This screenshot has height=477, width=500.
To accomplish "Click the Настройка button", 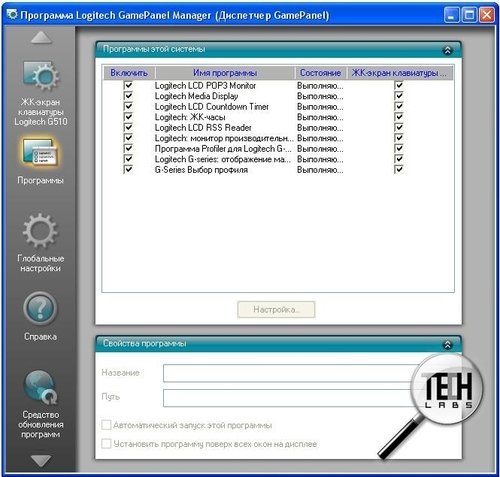I will click(x=276, y=310).
